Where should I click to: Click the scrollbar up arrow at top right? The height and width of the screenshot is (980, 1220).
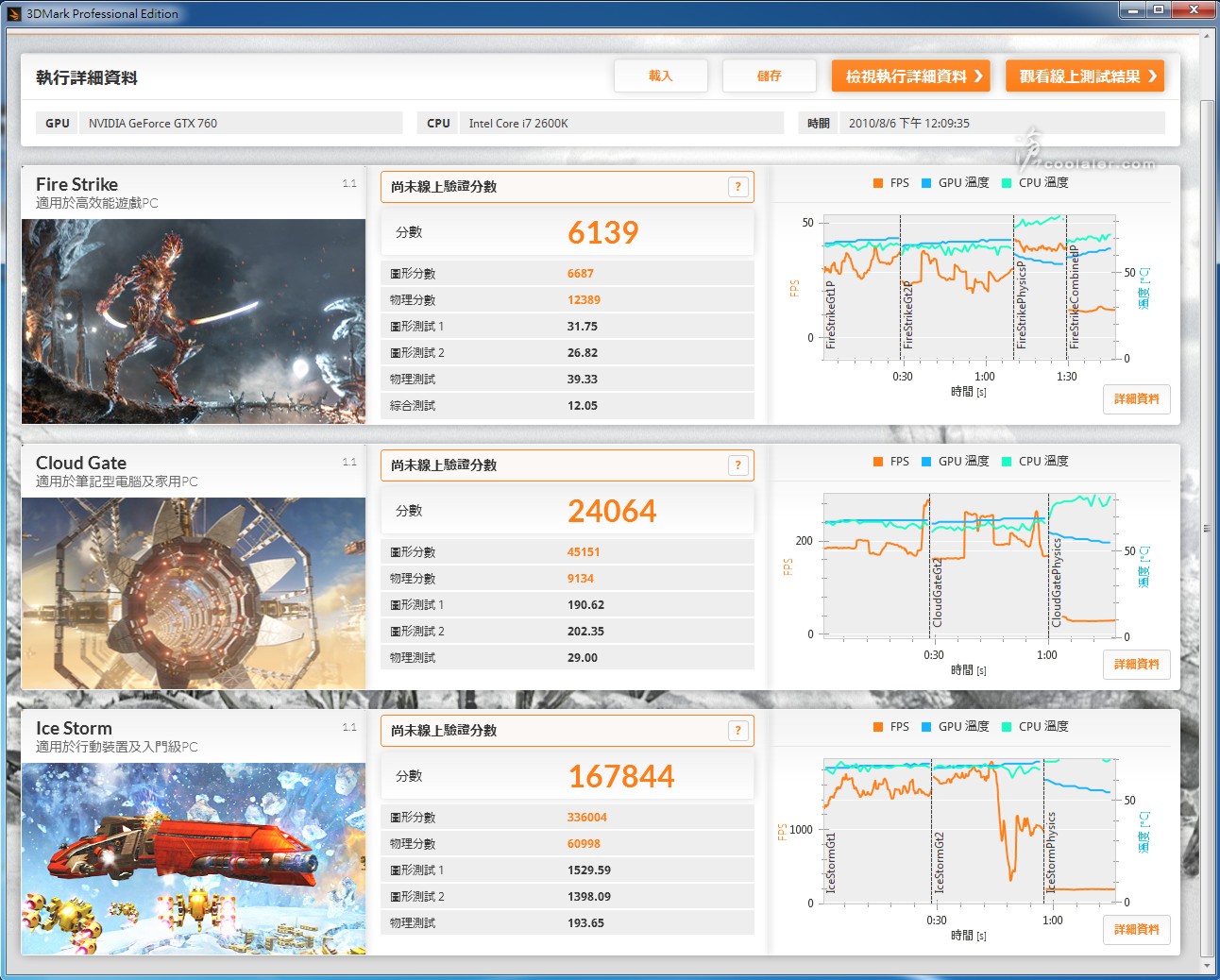point(1207,38)
